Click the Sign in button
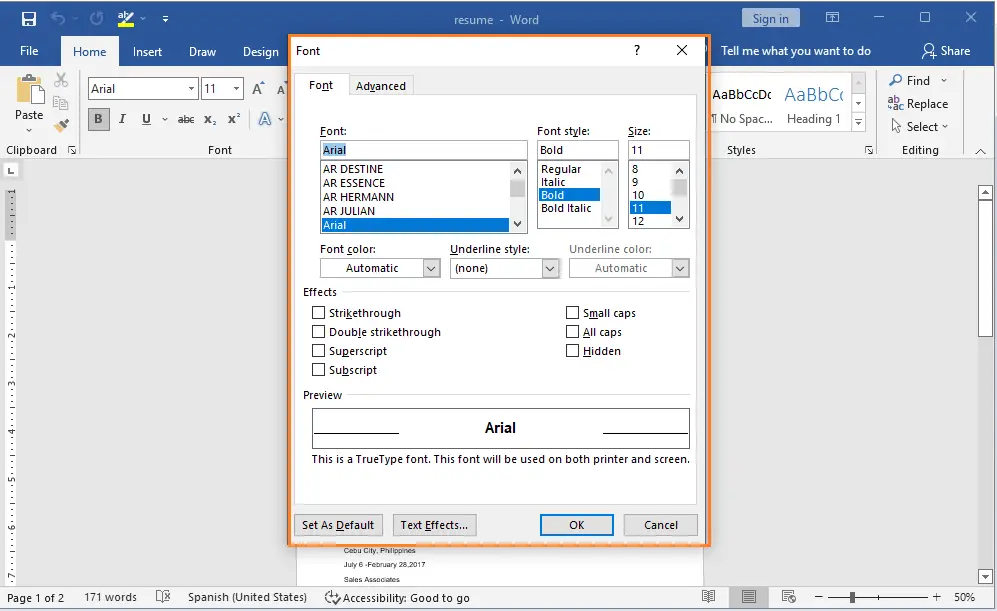Viewport: 997px width, 611px height. pos(771,18)
